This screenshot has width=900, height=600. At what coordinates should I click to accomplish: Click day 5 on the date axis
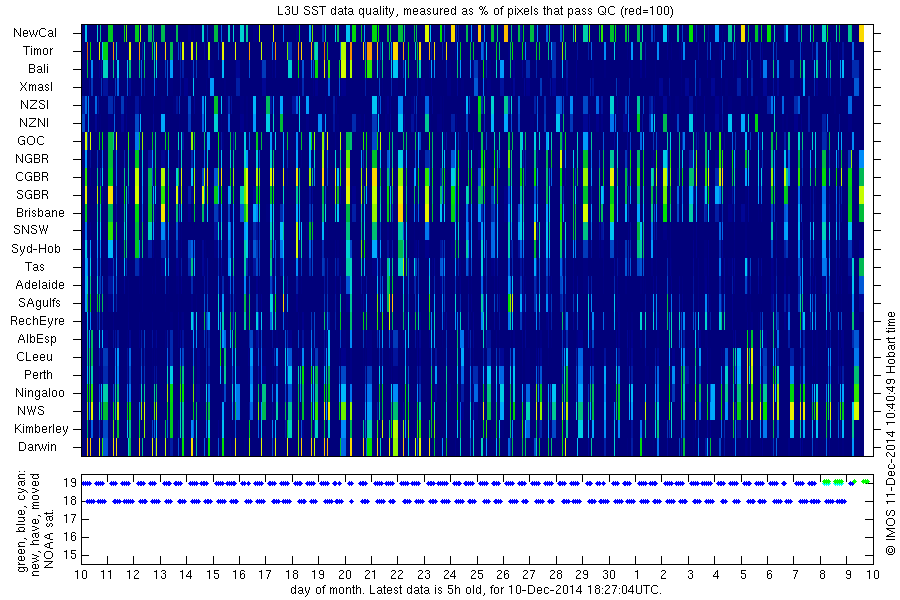pyautogui.click(x=743, y=575)
